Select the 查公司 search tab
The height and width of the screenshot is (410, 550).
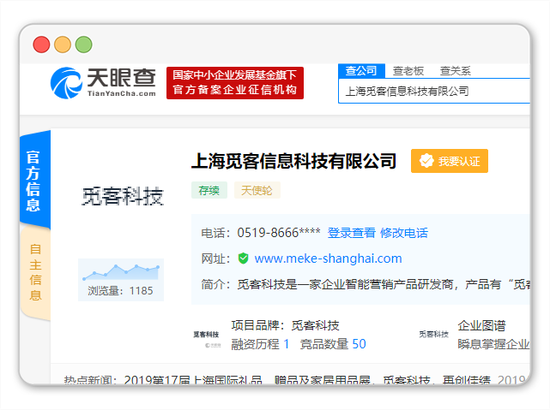(x=361, y=71)
